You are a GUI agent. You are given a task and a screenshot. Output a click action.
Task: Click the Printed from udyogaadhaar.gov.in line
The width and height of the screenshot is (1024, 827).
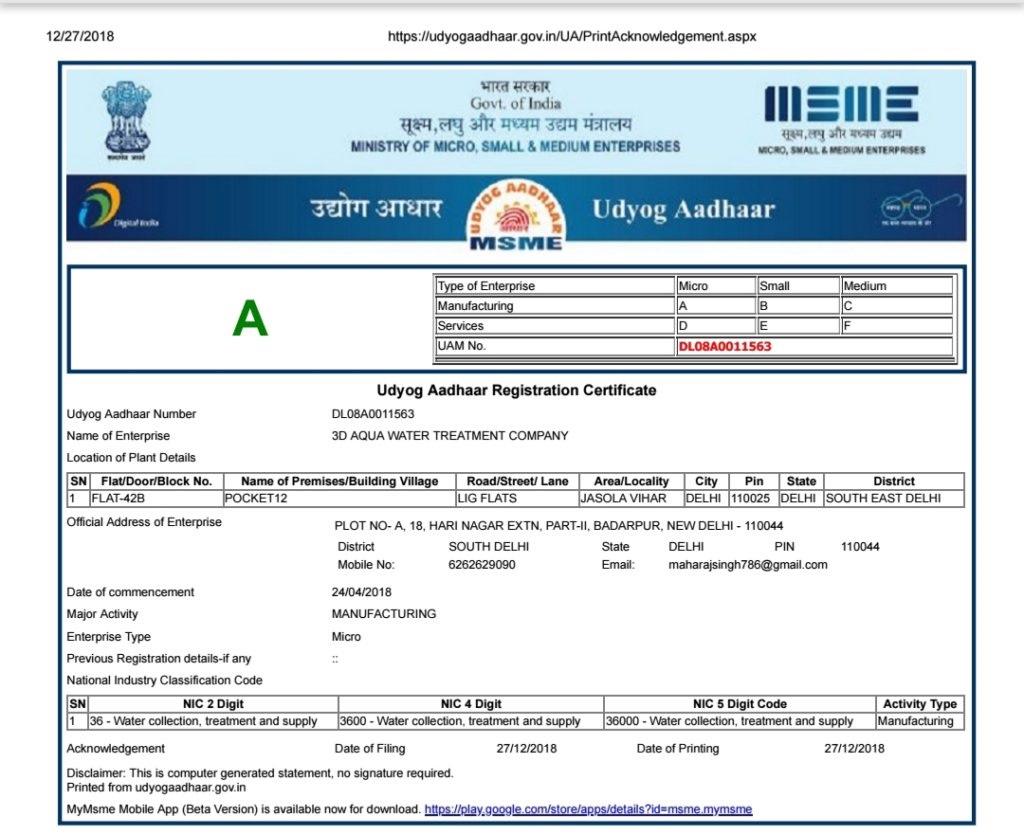pos(156,788)
